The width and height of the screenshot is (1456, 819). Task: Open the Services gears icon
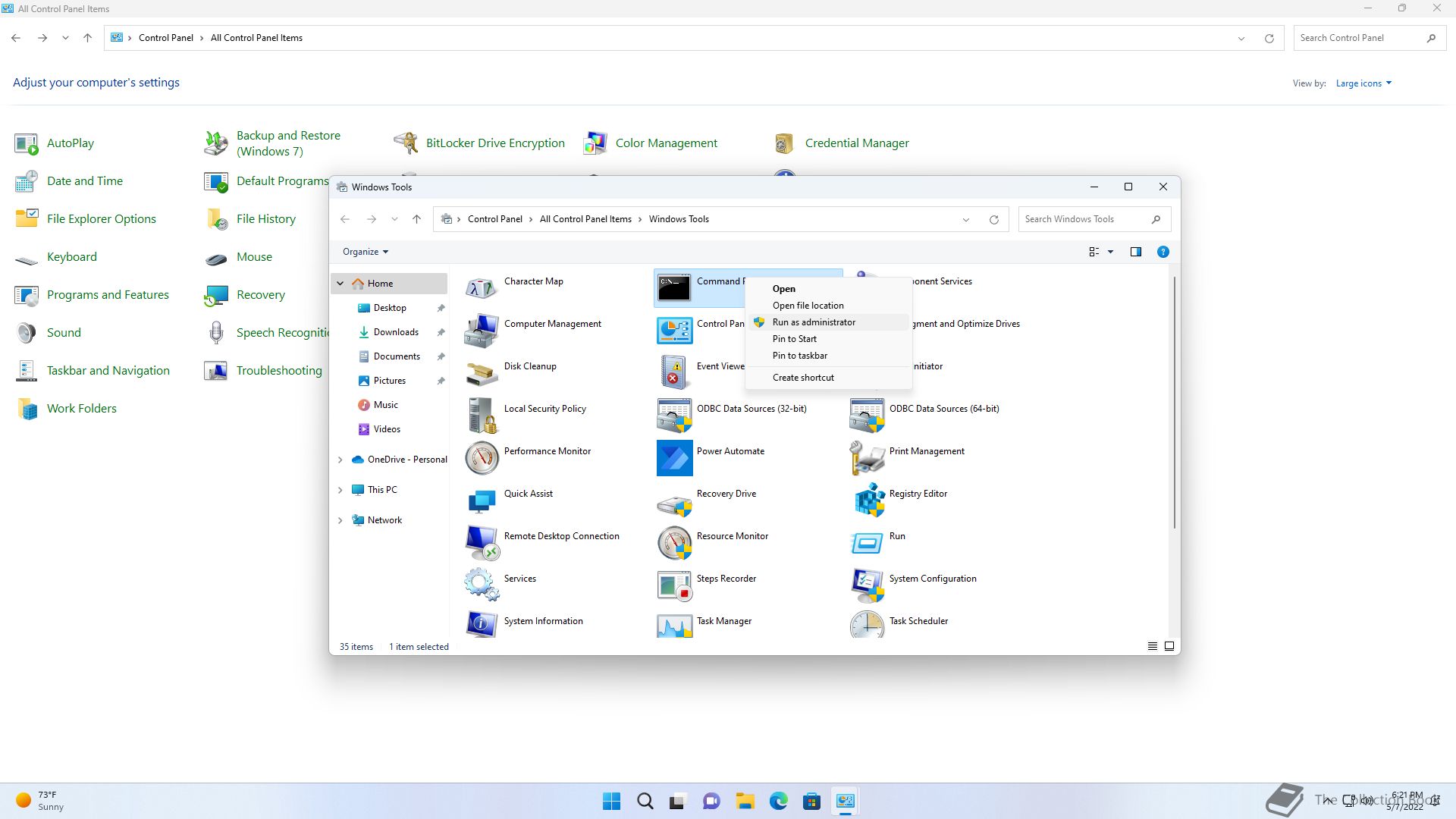[x=482, y=585]
